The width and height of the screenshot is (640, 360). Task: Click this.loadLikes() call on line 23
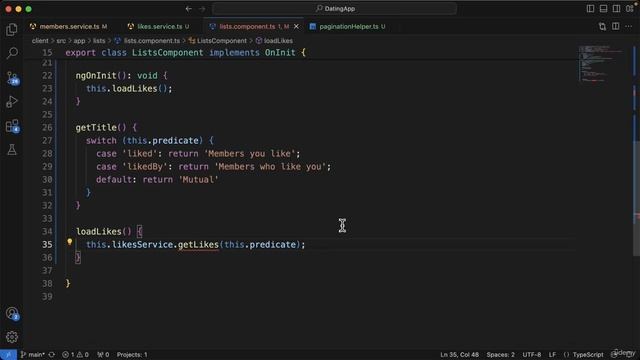tap(129, 89)
